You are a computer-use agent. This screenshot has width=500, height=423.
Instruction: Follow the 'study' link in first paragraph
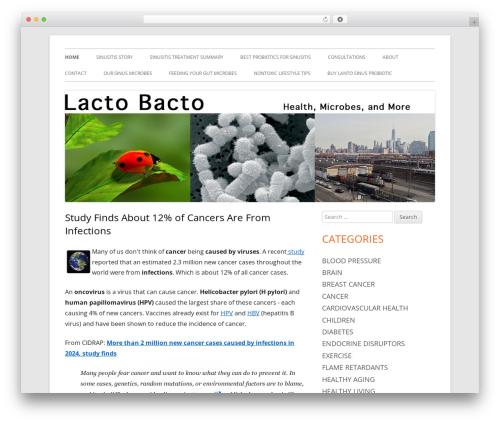click(296, 252)
